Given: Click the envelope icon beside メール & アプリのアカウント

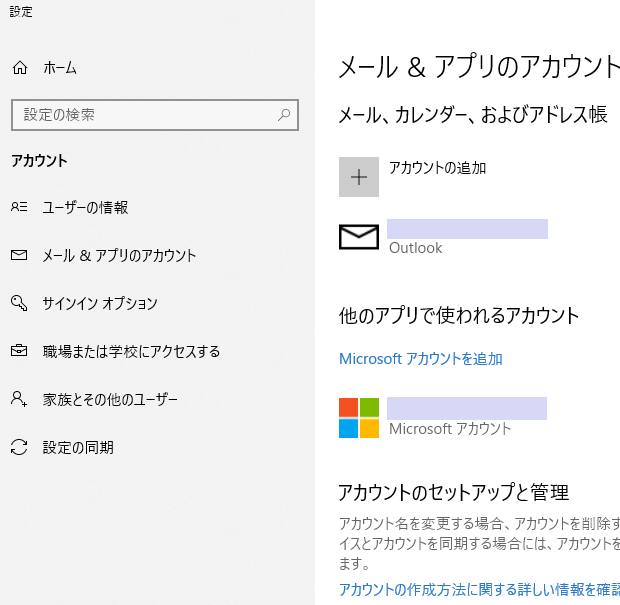Looking at the screenshot, I should tap(19, 255).
